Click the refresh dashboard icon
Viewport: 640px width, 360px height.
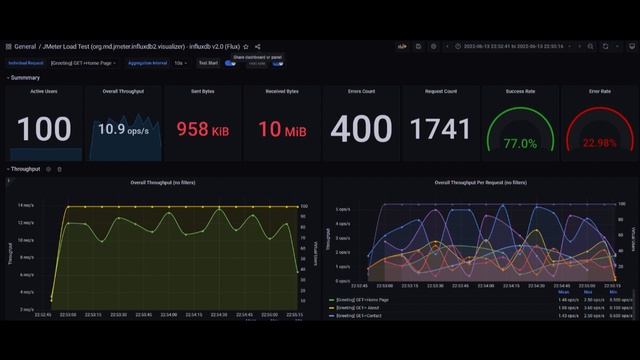click(x=605, y=47)
